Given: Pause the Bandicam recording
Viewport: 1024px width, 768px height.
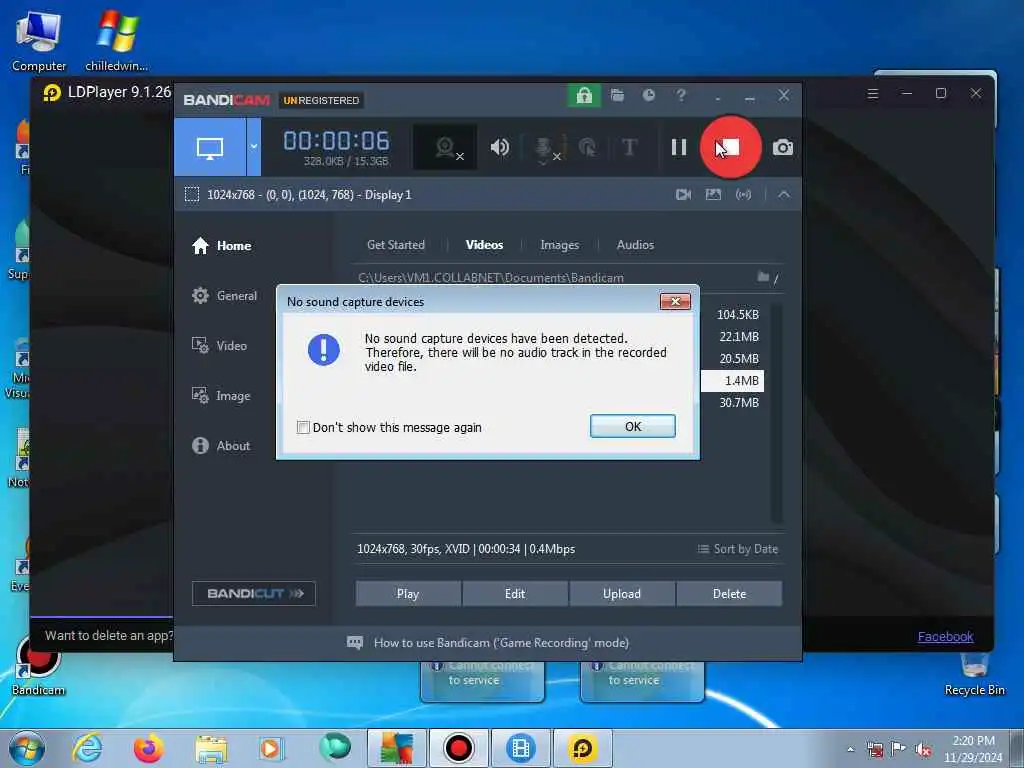Looking at the screenshot, I should click(679, 147).
